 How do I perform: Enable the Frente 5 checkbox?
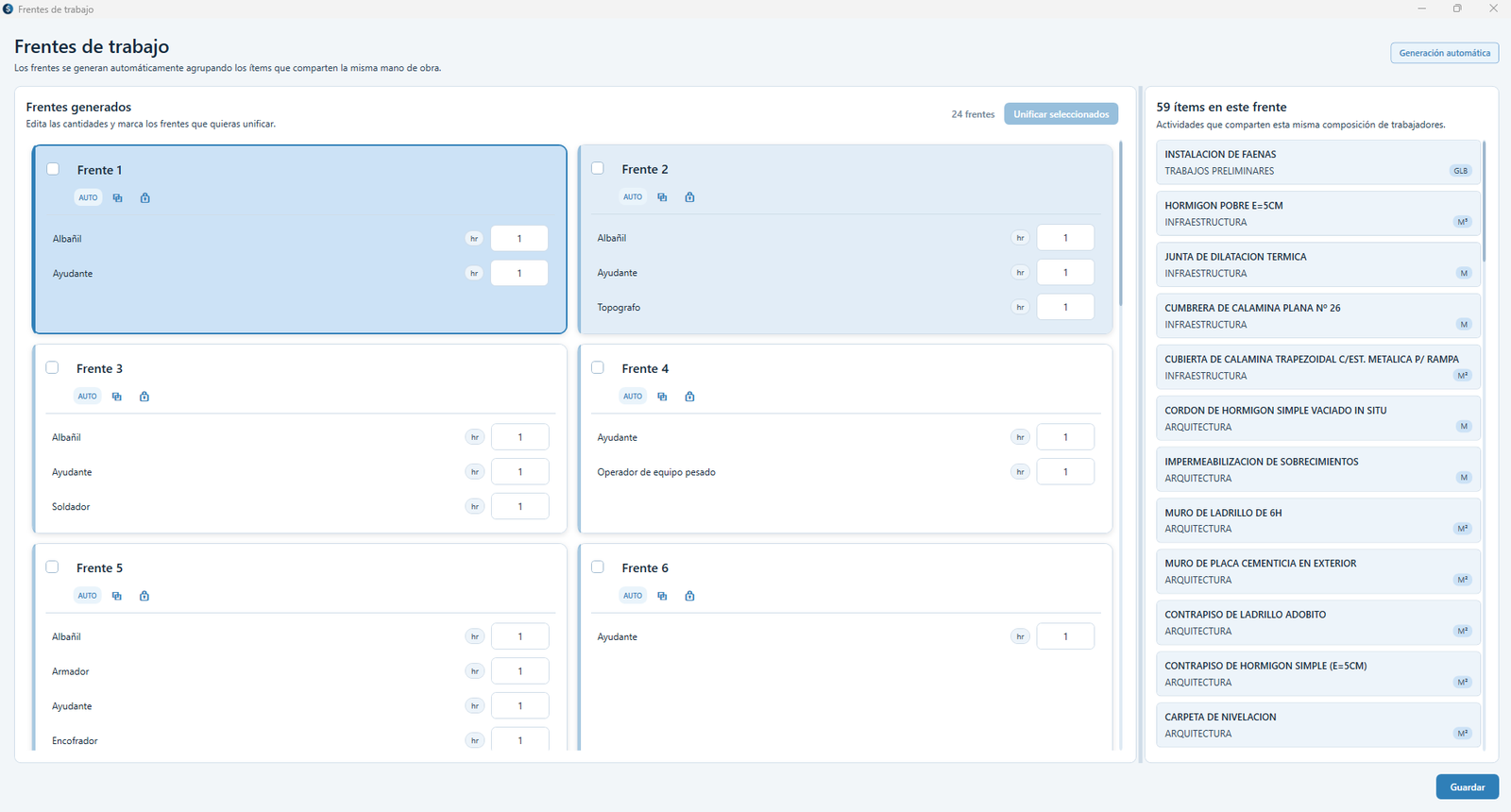52,567
